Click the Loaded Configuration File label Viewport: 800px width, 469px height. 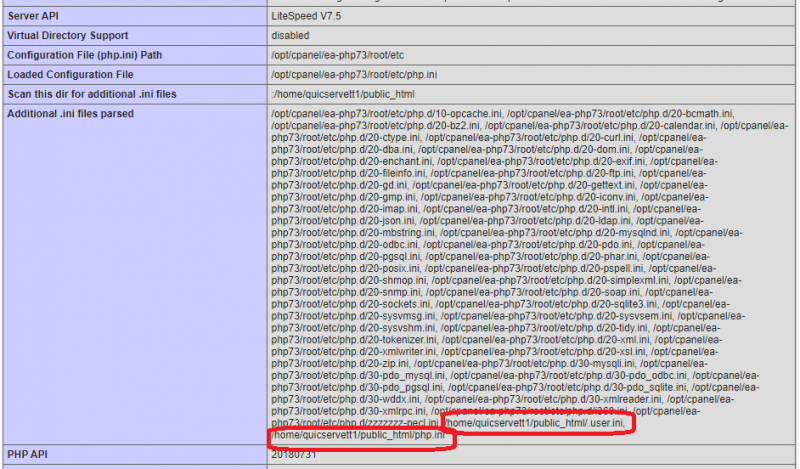point(70,75)
